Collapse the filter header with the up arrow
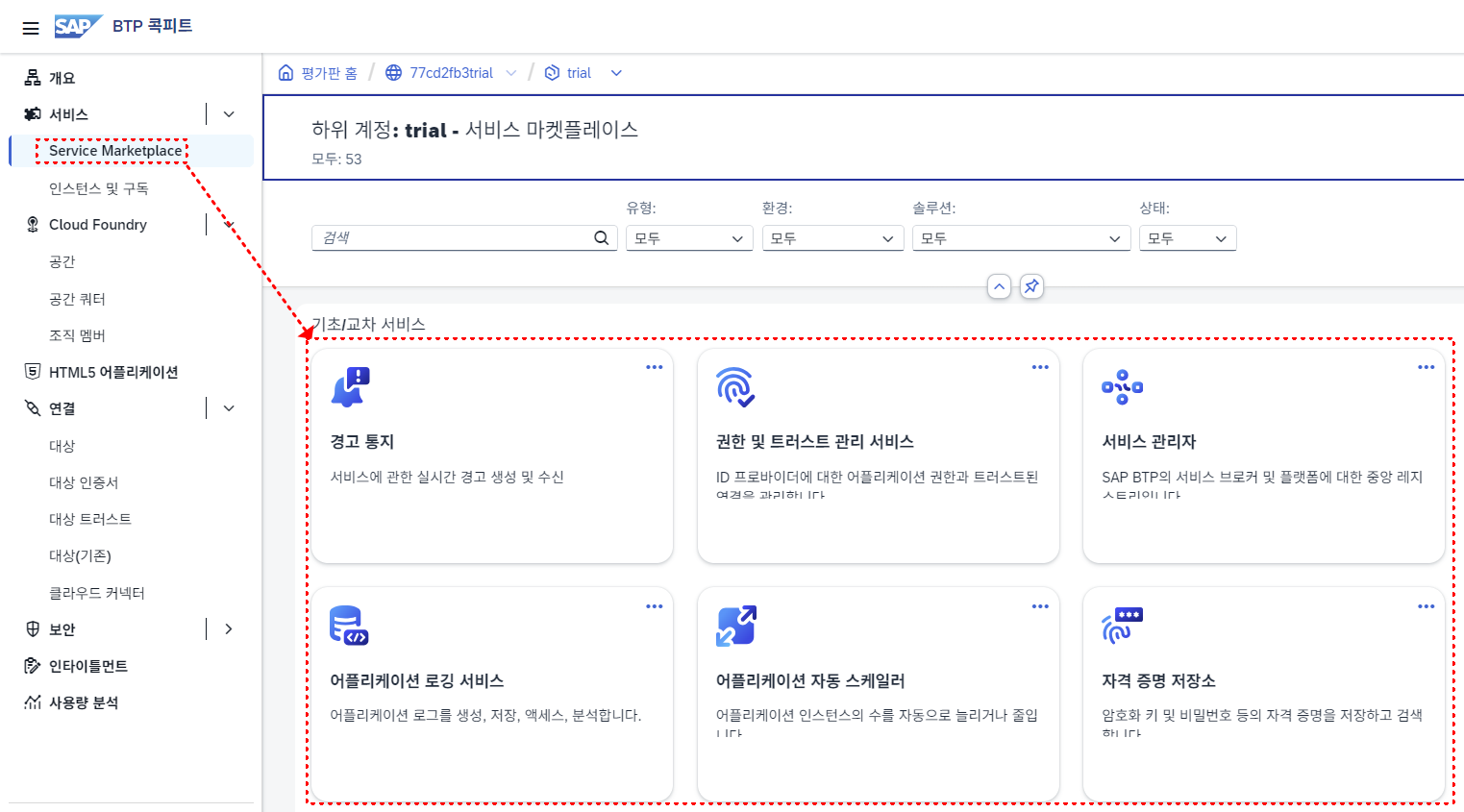 point(1000,286)
